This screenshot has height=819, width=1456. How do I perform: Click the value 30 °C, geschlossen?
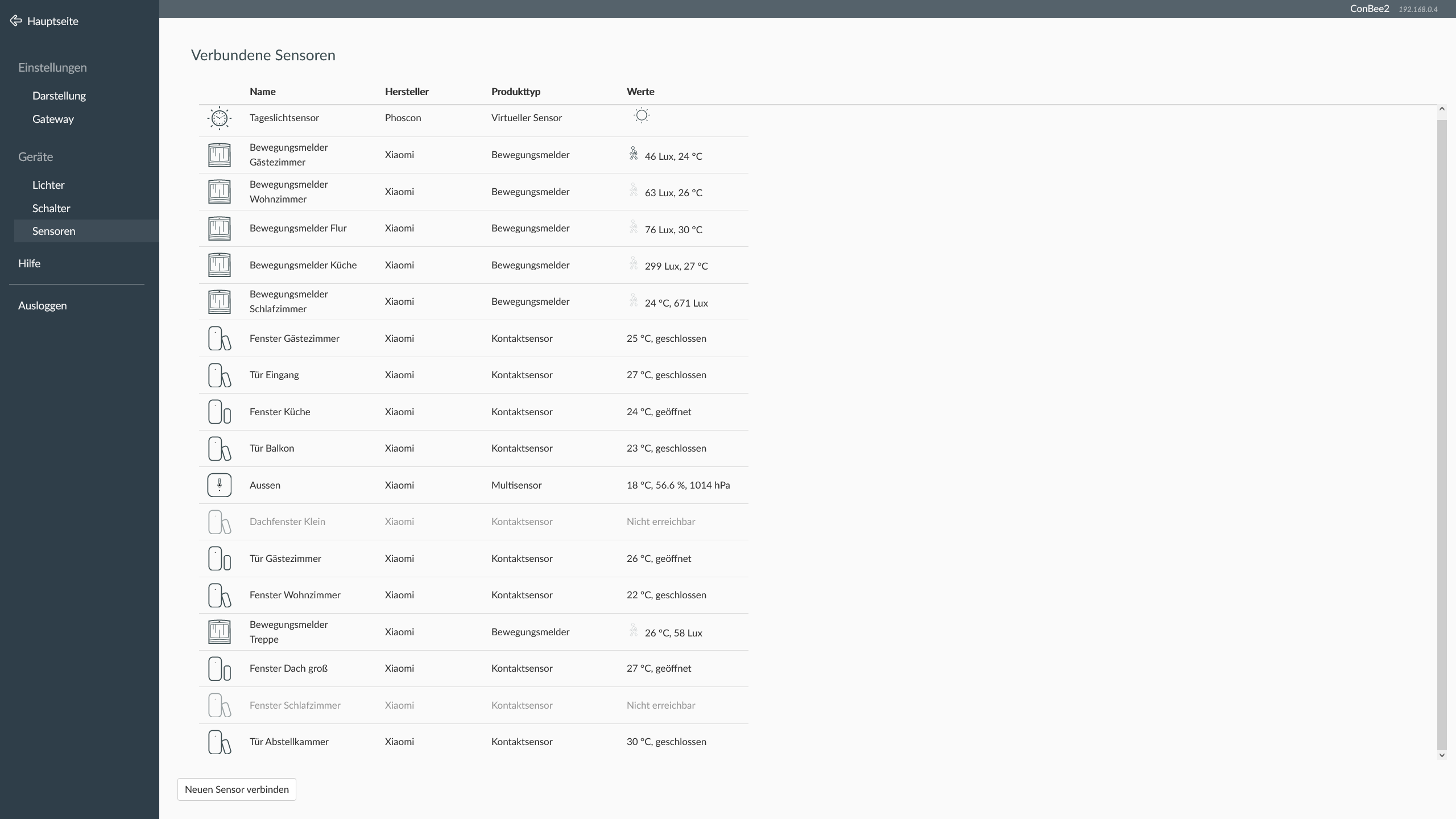click(667, 742)
